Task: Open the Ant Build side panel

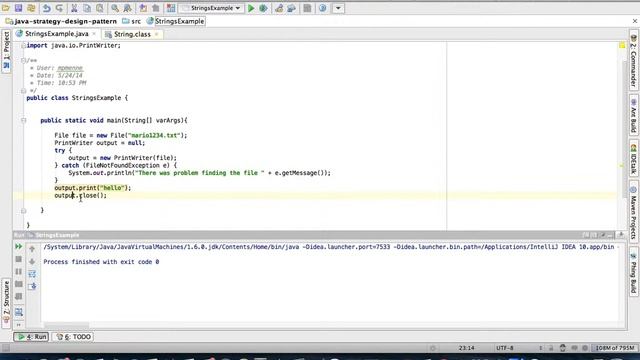Action: (633, 116)
